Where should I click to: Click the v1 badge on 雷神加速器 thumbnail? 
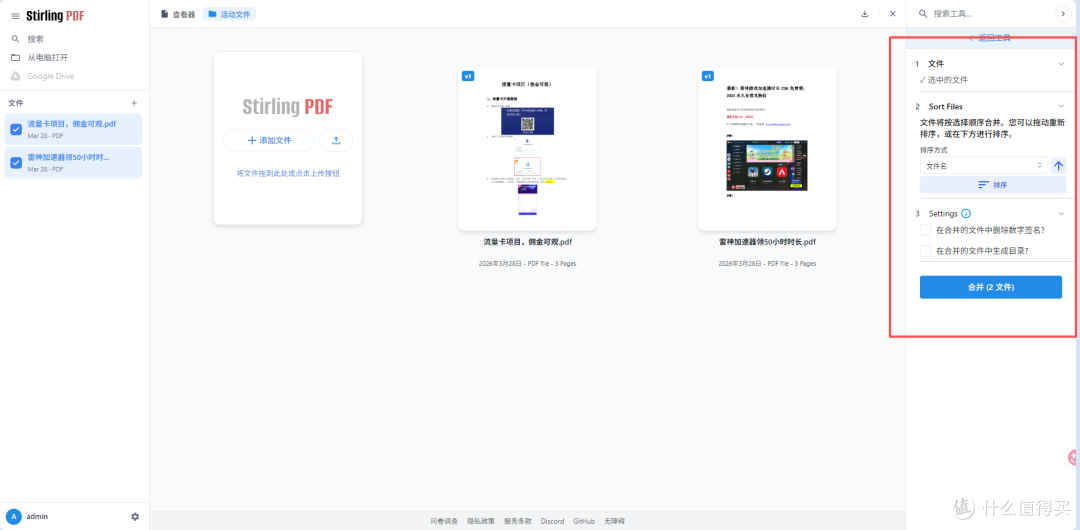707,76
